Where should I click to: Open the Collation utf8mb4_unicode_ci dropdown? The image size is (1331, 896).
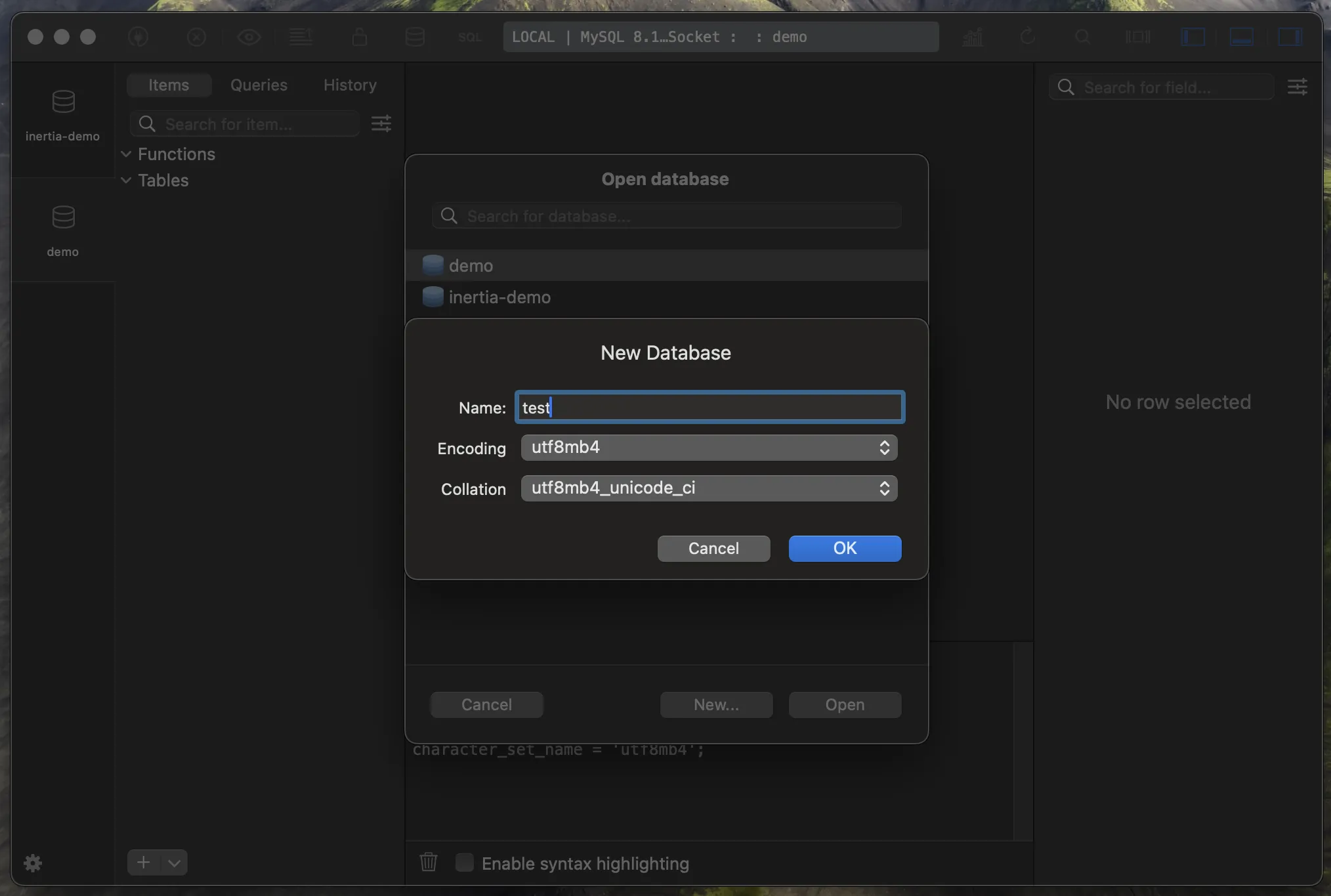709,488
